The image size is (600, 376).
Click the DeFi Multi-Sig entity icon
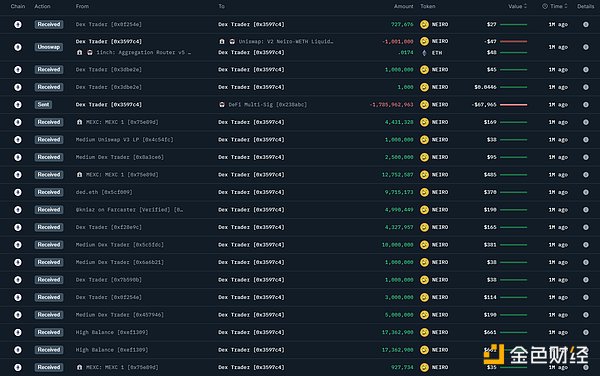click(x=222, y=104)
